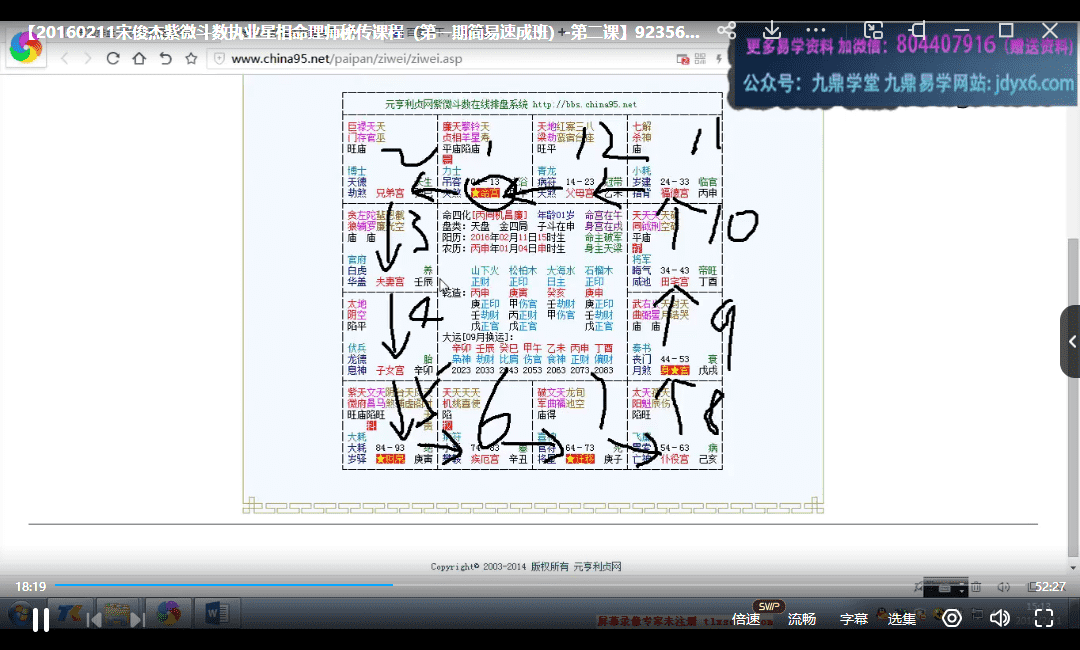Open the share icon in title bar

tap(727, 31)
